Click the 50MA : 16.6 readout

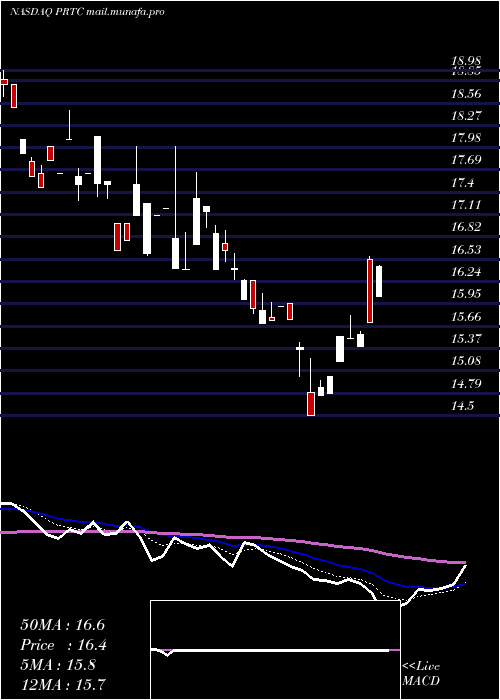(62, 625)
